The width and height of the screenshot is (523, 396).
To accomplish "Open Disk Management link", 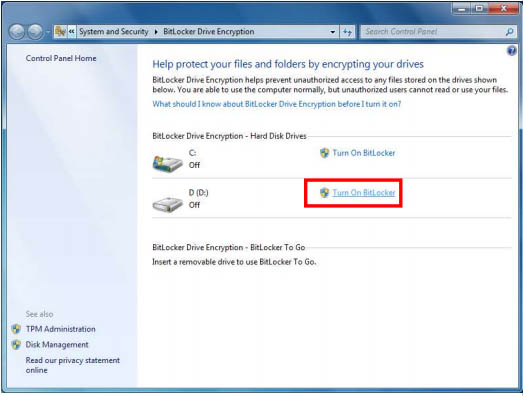I will 57,345.
